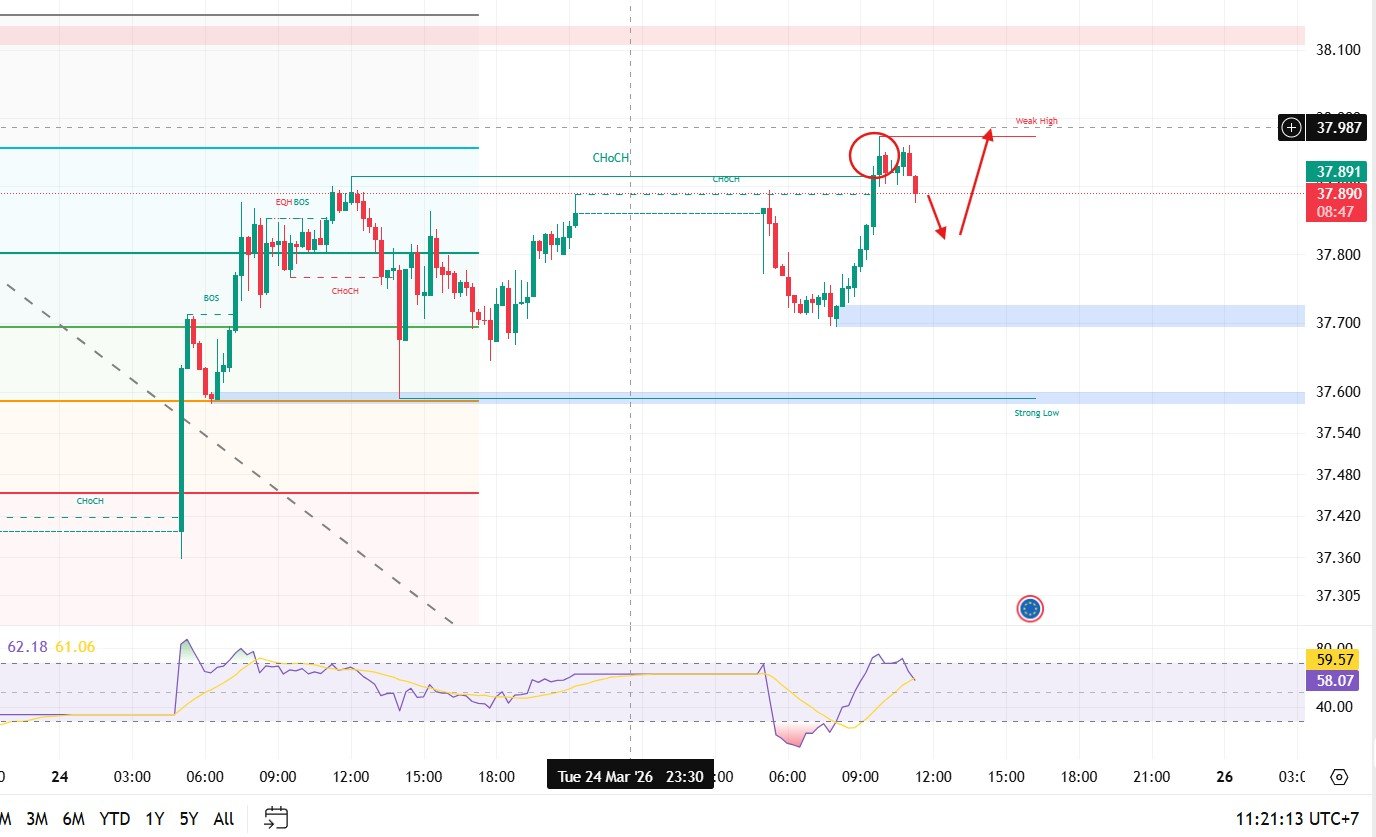Click the Weak High label
This screenshot has width=1376, height=837.
click(1036, 121)
